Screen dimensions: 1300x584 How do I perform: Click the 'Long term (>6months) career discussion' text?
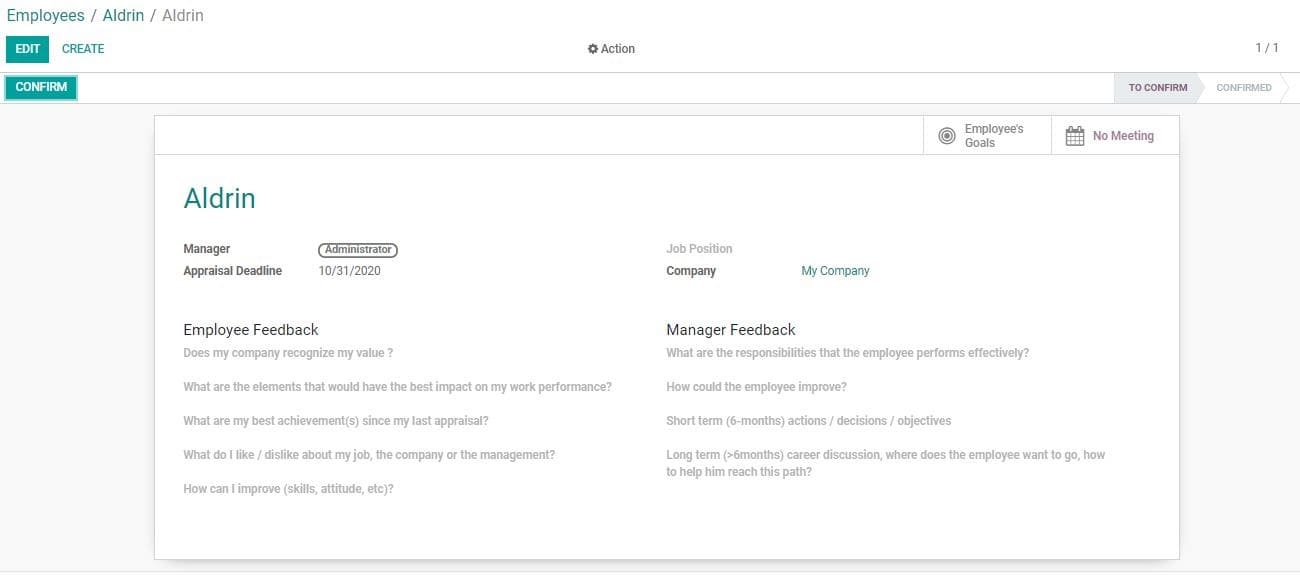[886, 463]
